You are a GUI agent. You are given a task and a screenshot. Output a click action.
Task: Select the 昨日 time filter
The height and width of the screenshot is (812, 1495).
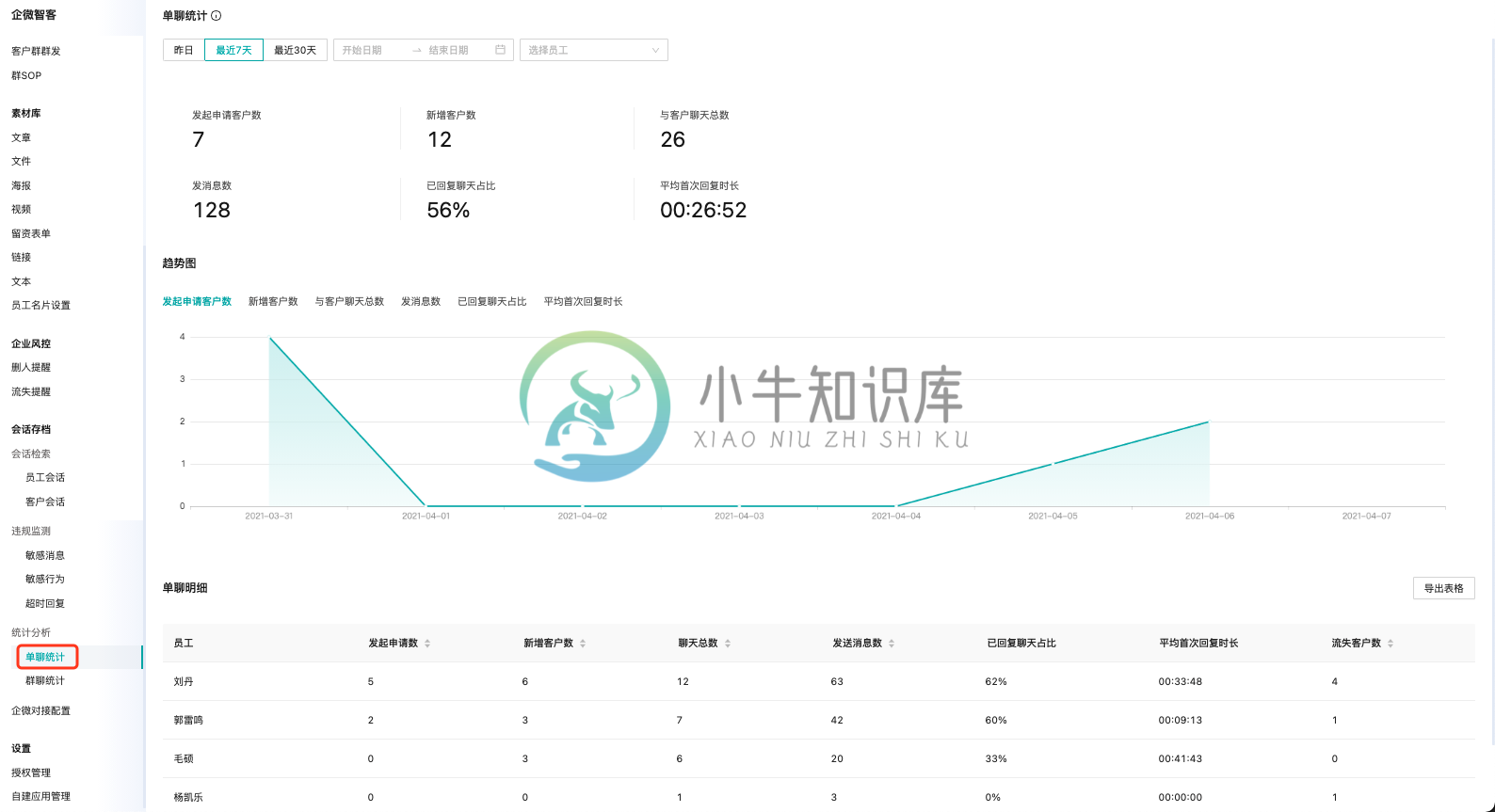click(x=184, y=50)
